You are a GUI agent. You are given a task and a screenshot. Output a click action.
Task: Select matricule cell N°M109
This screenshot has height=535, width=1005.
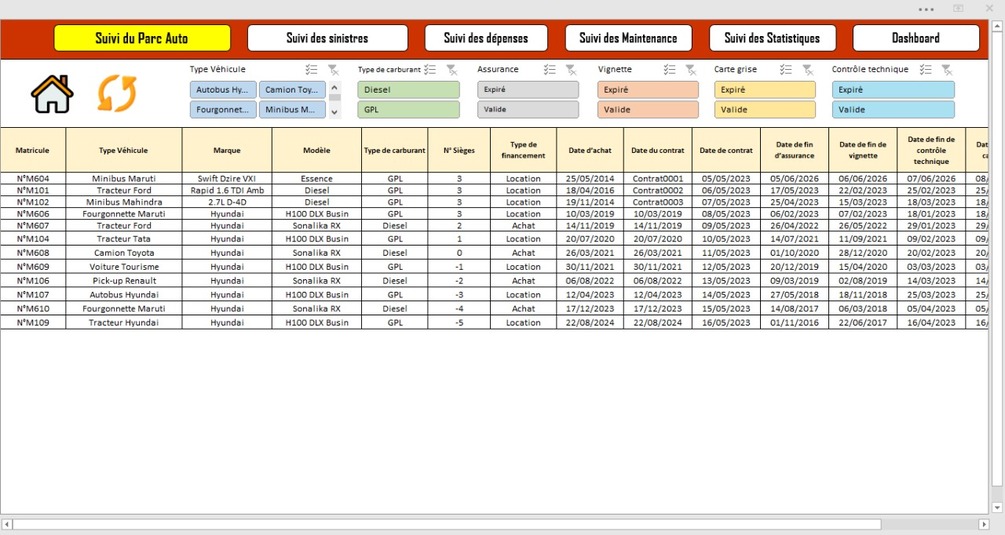(x=33, y=322)
